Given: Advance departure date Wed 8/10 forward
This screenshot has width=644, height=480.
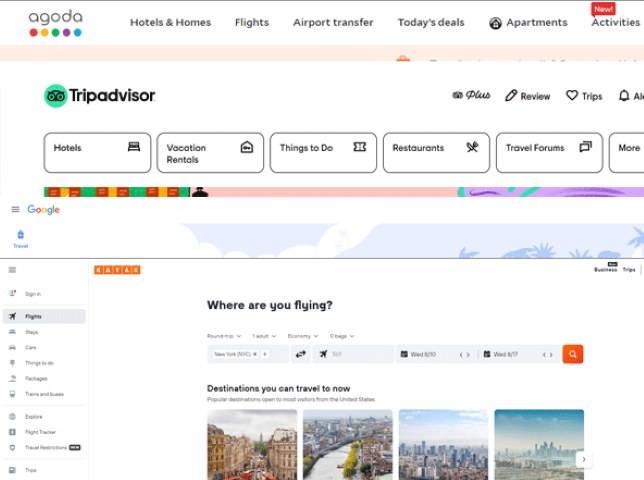Looking at the screenshot, I should (468, 354).
